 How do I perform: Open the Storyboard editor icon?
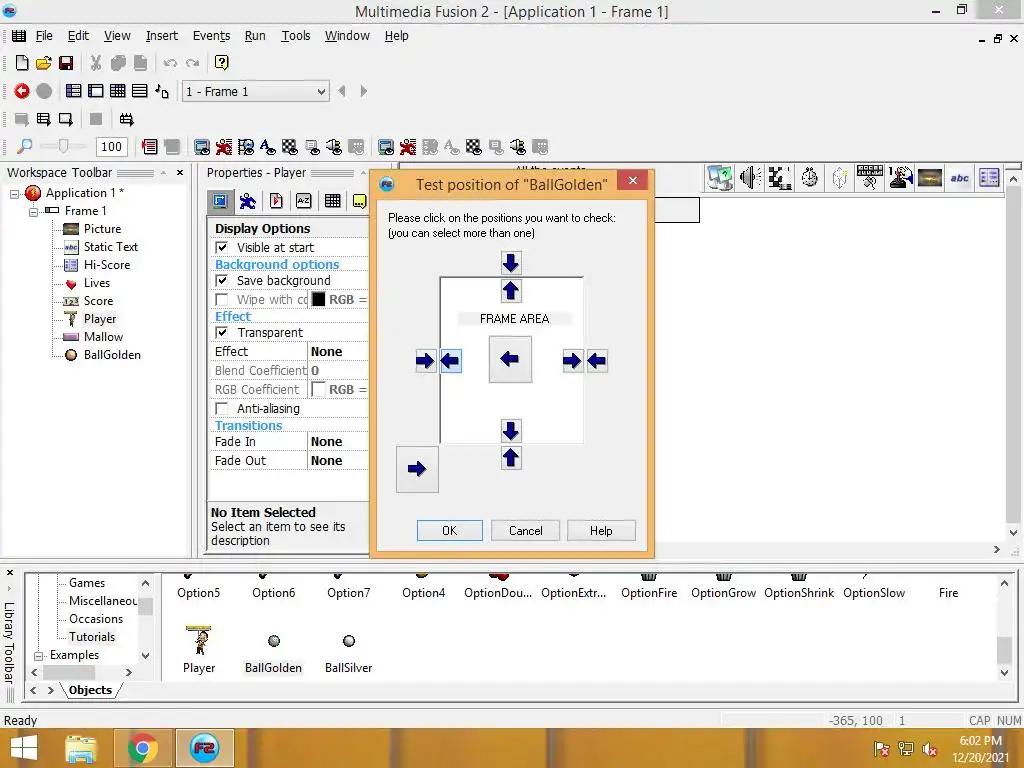coord(74,91)
